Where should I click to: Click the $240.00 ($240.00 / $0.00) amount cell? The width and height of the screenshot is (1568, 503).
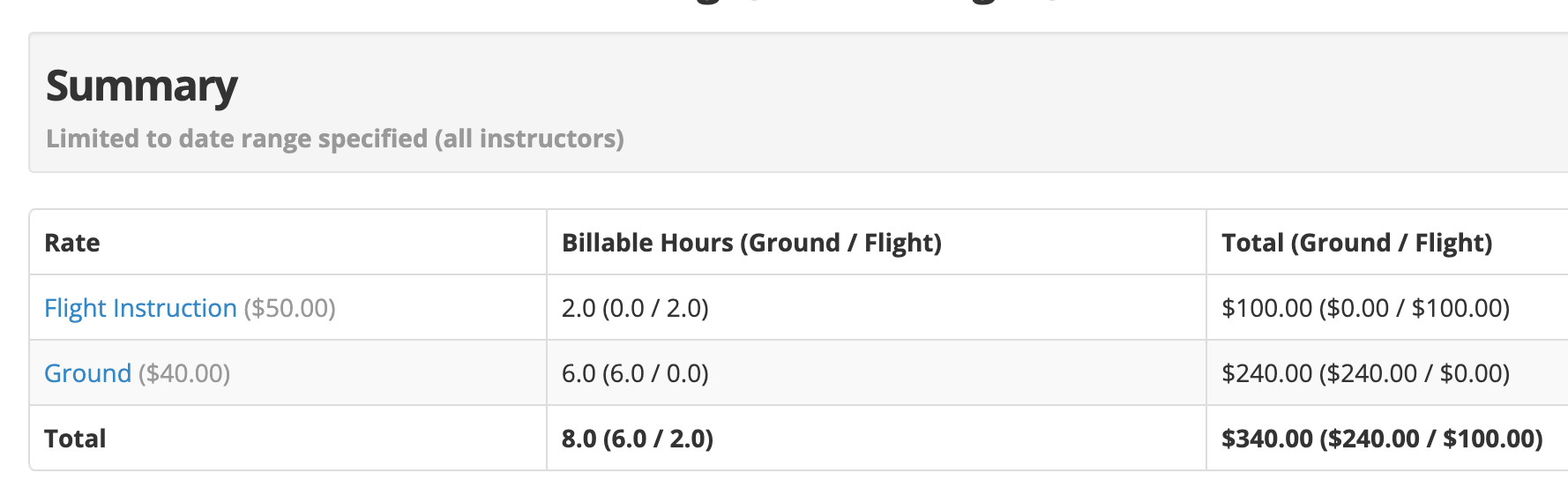pyautogui.click(x=1365, y=373)
